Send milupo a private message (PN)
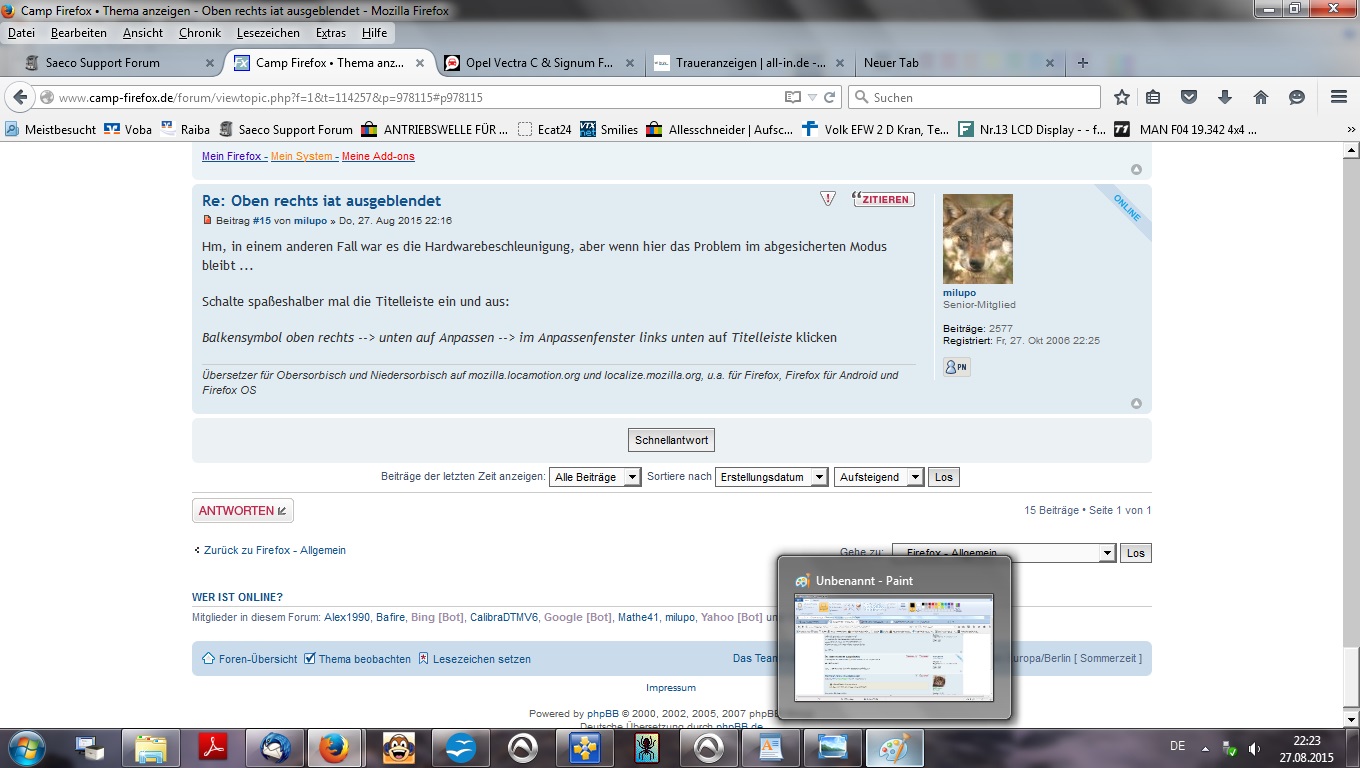This screenshot has width=1360, height=768. [x=956, y=367]
